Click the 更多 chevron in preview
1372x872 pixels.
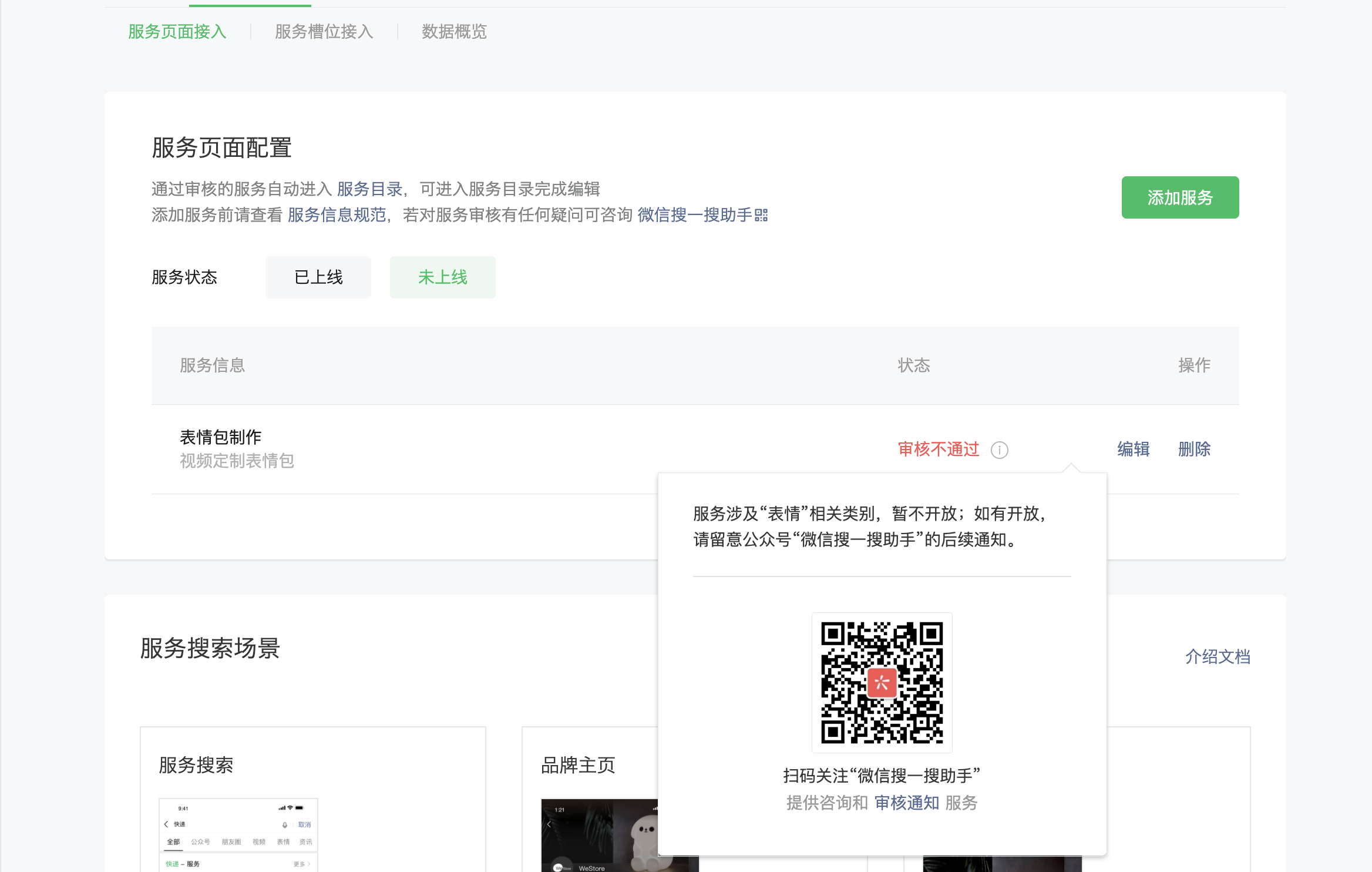click(x=309, y=864)
